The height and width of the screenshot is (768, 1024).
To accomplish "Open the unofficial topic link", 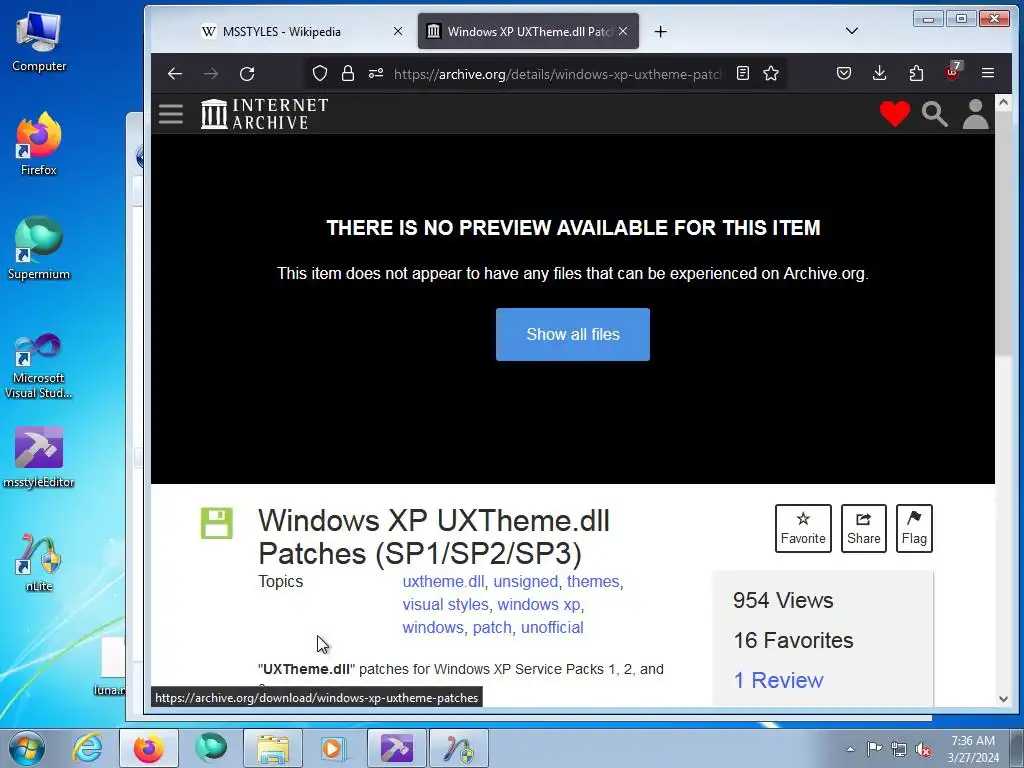I will click(552, 627).
